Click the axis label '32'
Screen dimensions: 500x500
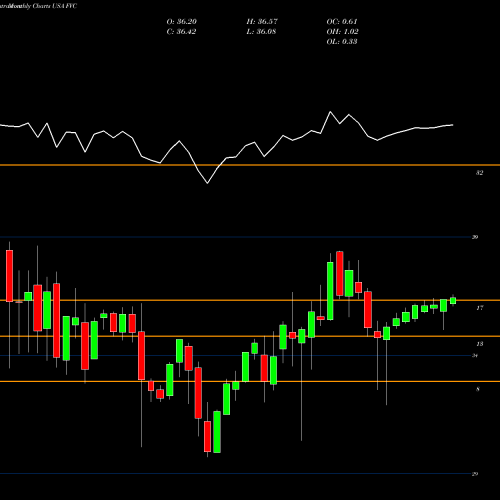(x=479, y=173)
